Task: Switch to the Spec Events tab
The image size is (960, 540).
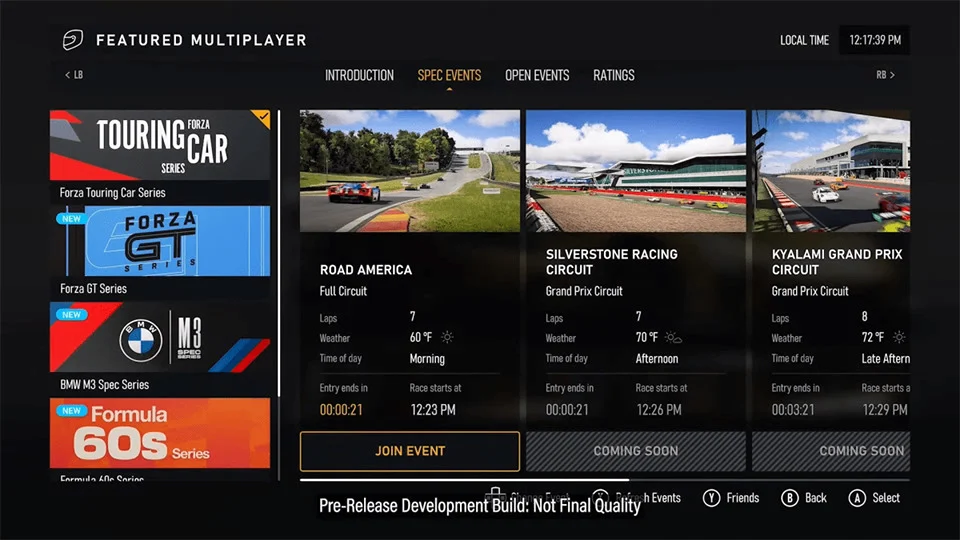Action: (449, 75)
